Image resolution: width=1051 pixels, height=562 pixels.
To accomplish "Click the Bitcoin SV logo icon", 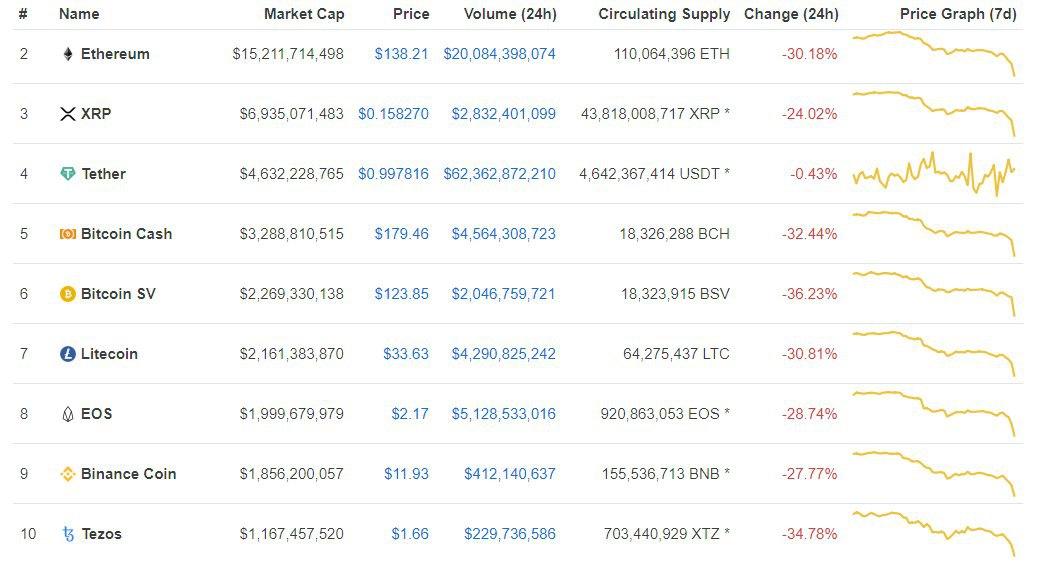I will point(68,294).
